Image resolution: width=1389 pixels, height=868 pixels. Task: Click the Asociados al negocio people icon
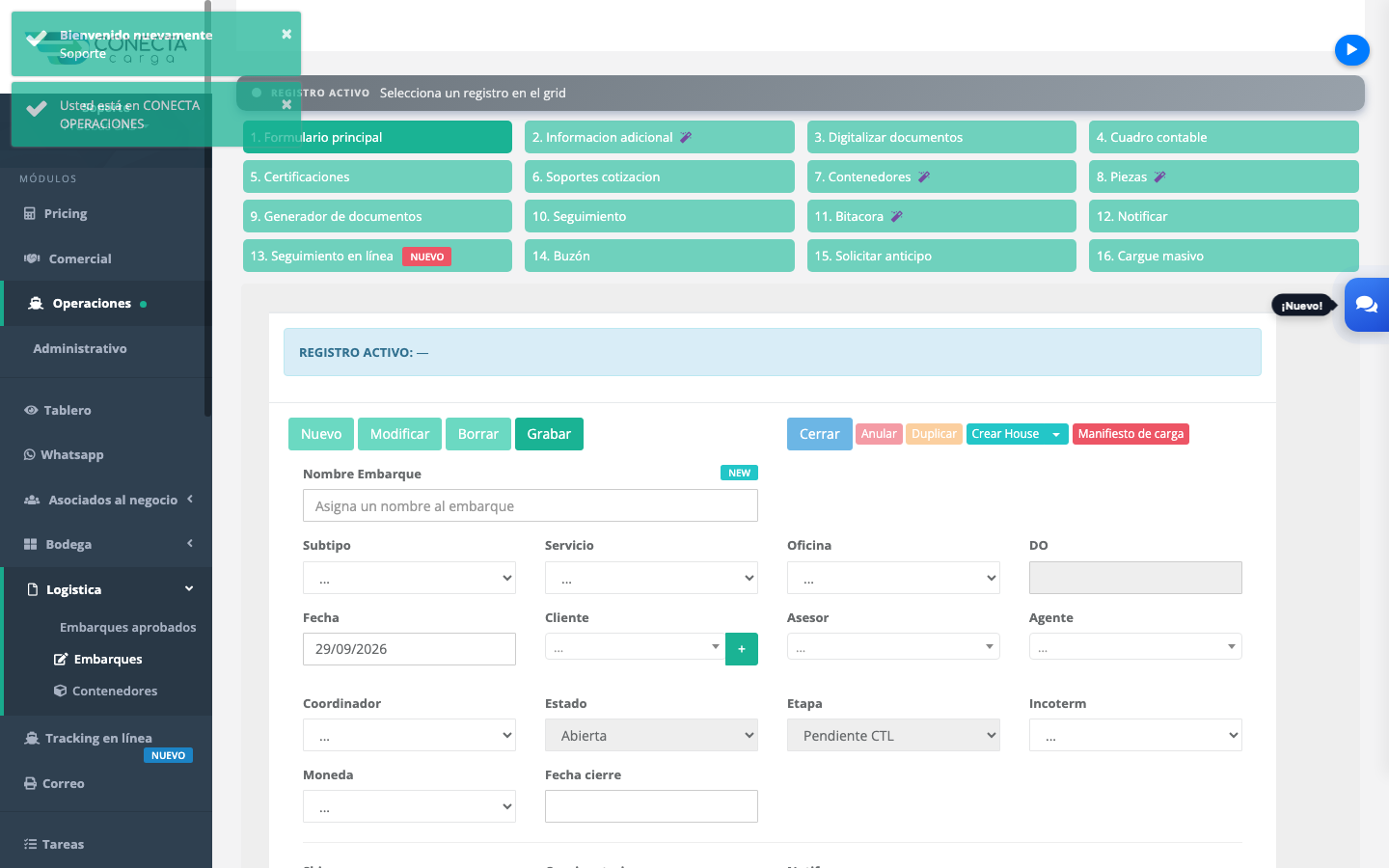(32, 500)
